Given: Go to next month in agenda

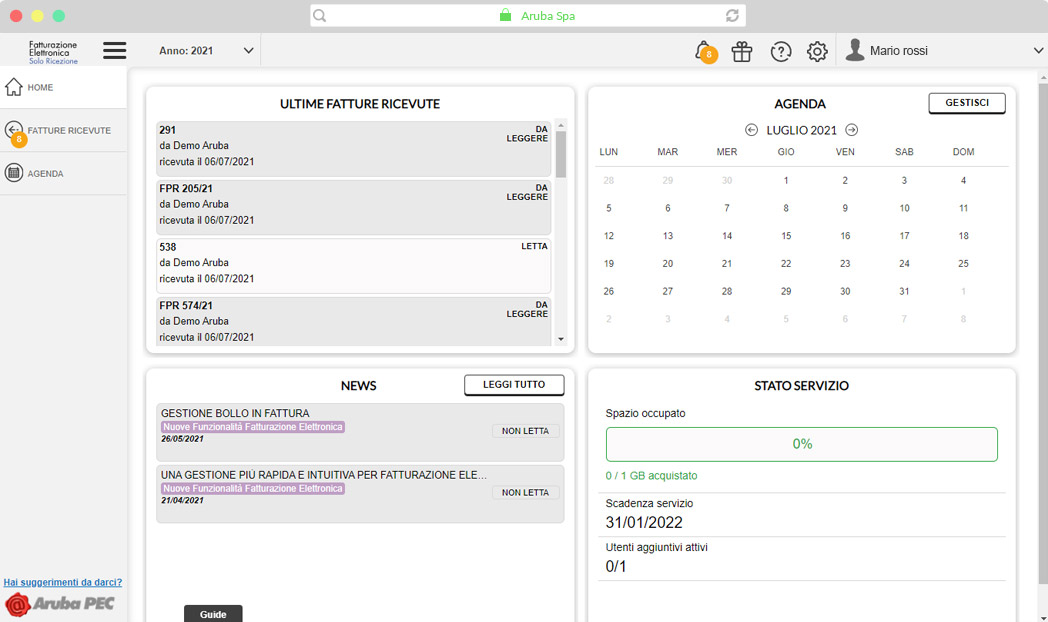Looking at the screenshot, I should tap(851, 130).
